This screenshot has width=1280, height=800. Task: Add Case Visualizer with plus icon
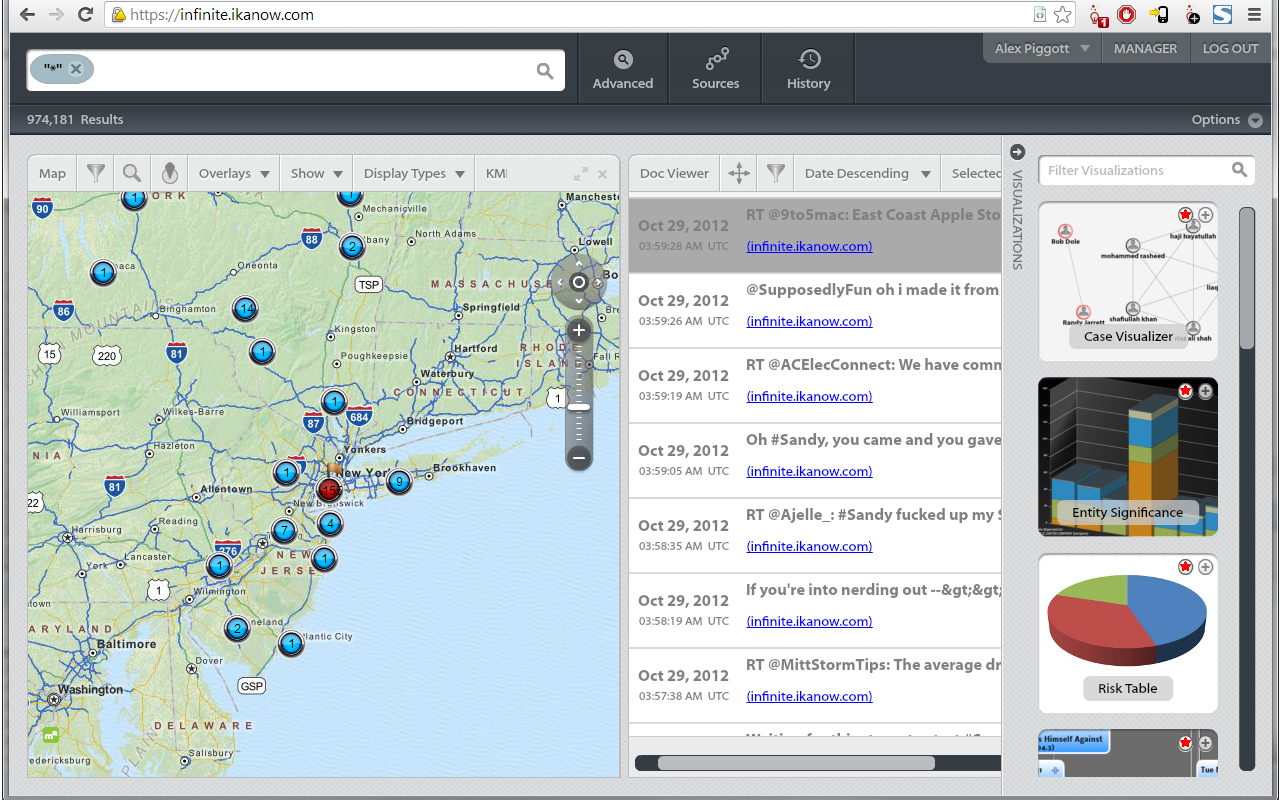click(1206, 215)
